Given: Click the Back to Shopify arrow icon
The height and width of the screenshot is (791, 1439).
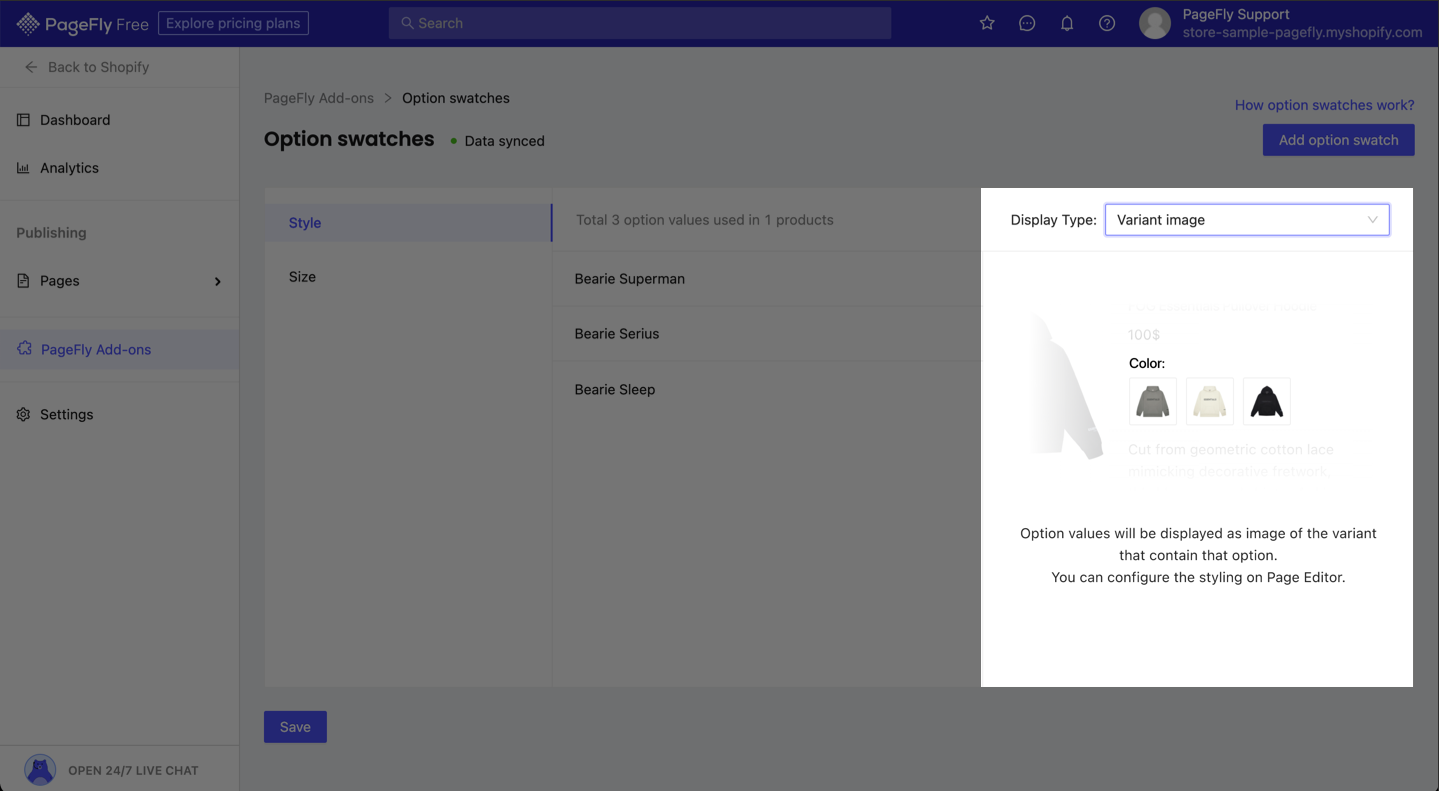Looking at the screenshot, I should tap(31, 67).
